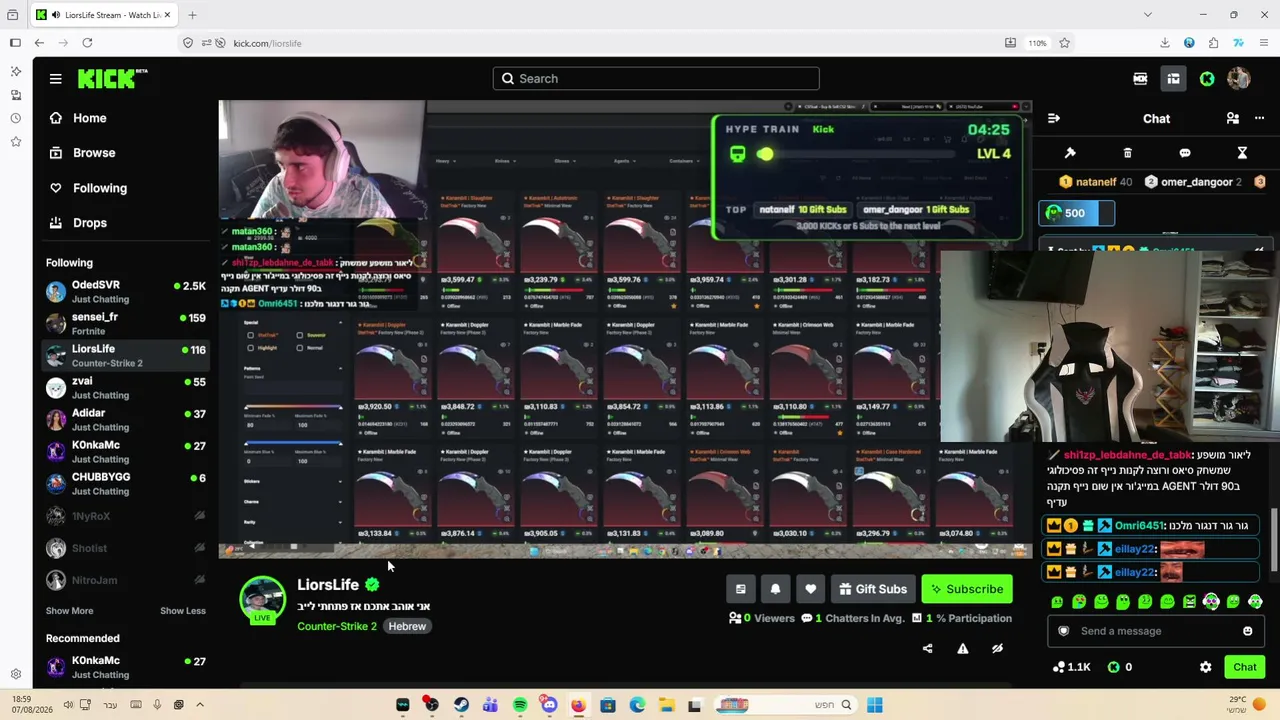Viewport: 1280px width, 720px height.
Task: Click the speech bubble chat mode icon
Action: pos(1185,153)
